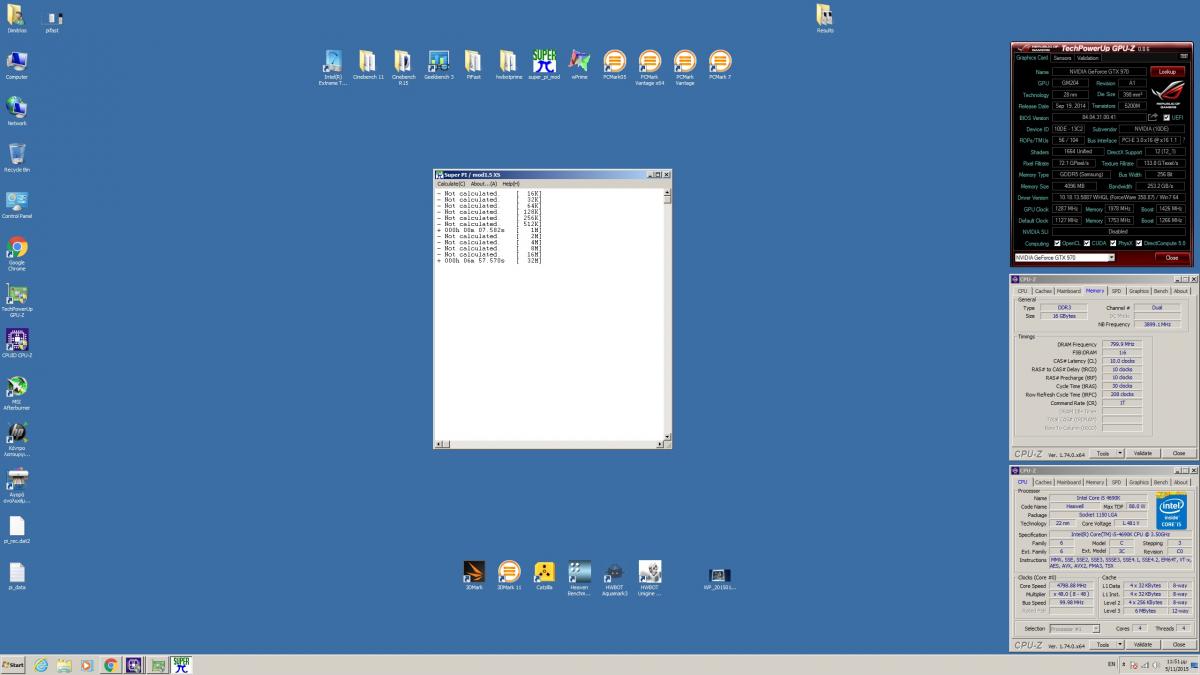
Task: Select the HWBOT Unigine desktop shortcut
Action: pyautogui.click(x=650, y=579)
